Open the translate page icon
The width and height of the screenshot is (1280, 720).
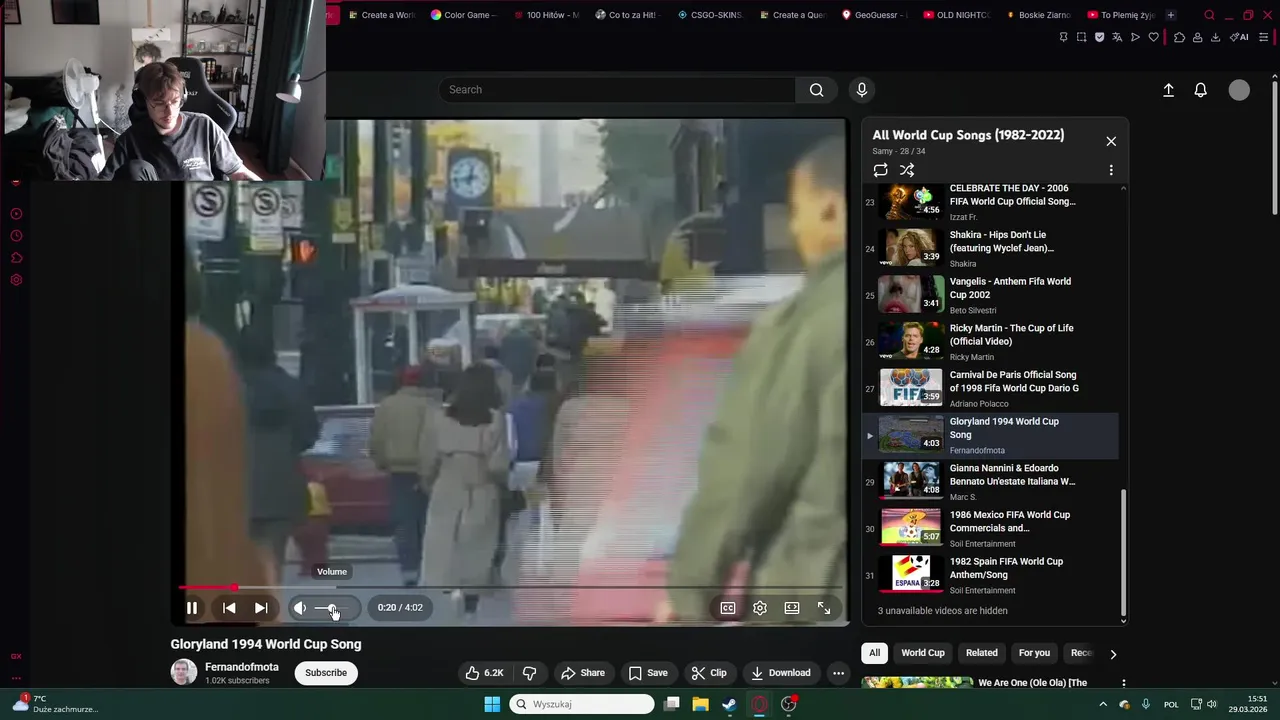click(1117, 37)
